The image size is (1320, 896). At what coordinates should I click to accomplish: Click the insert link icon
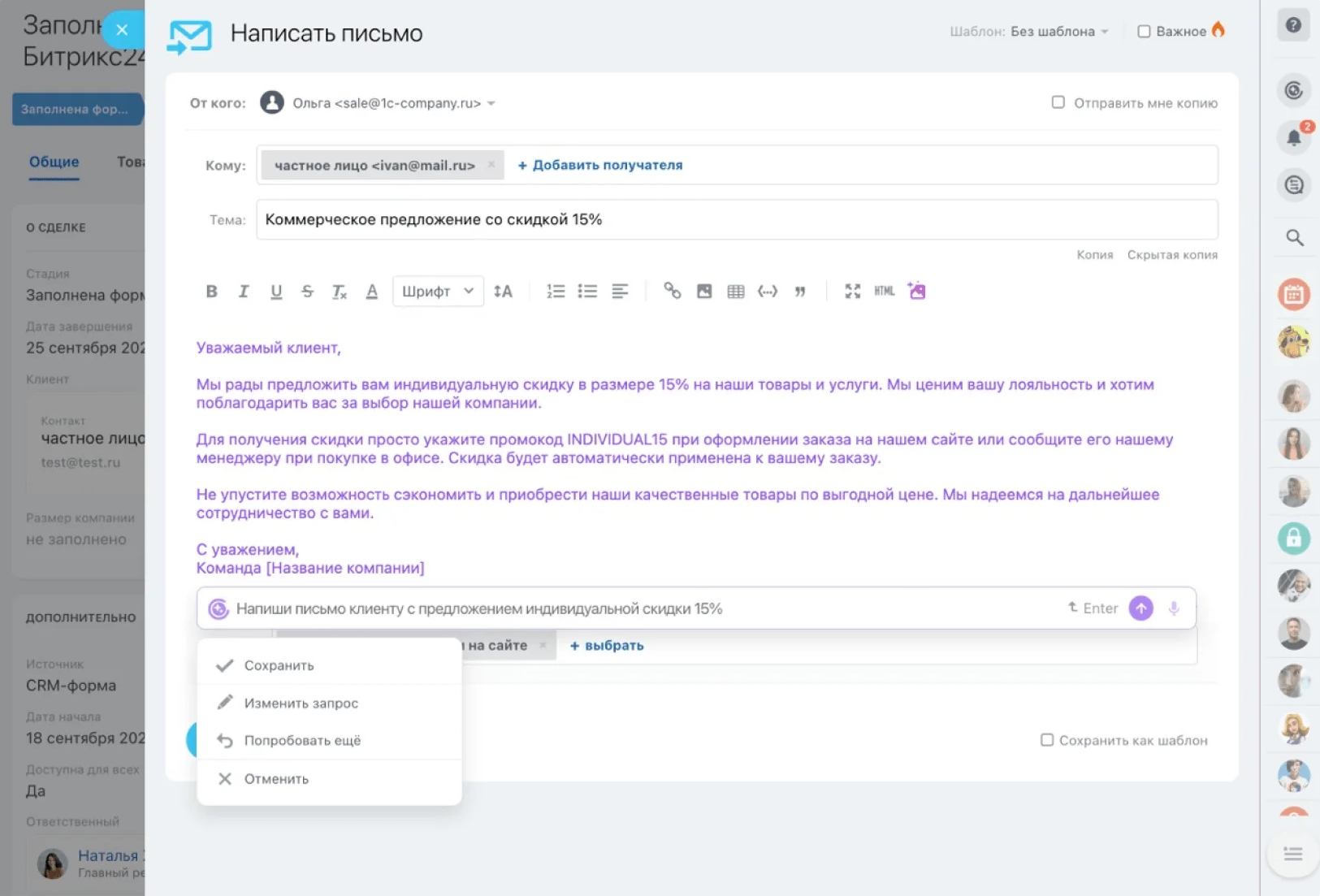[672, 291]
